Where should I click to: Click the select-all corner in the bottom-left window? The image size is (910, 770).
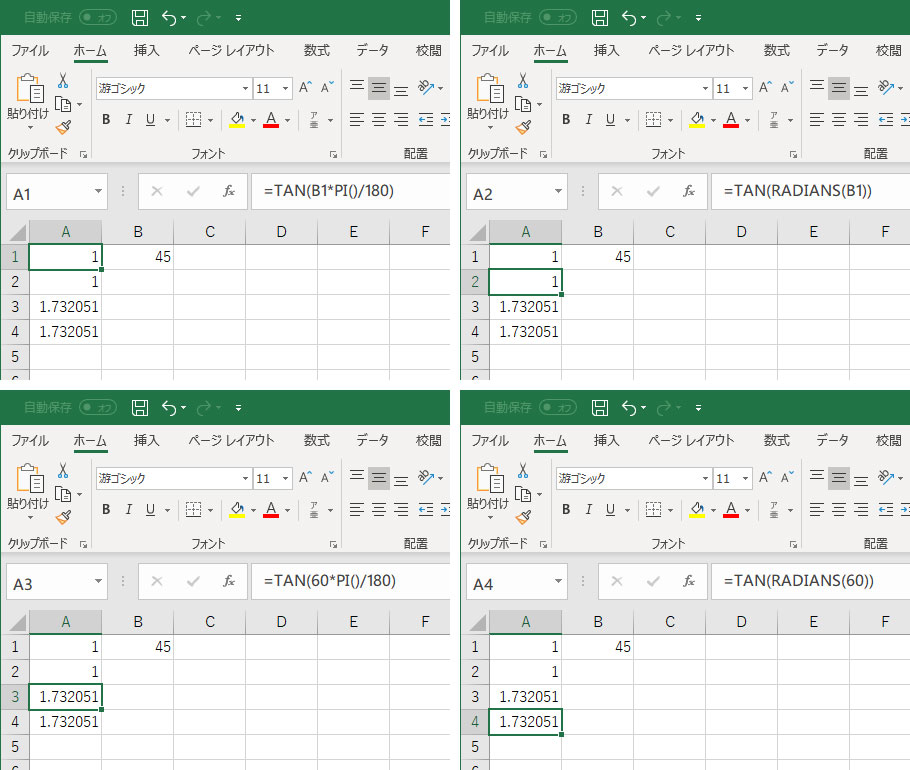pos(18,622)
